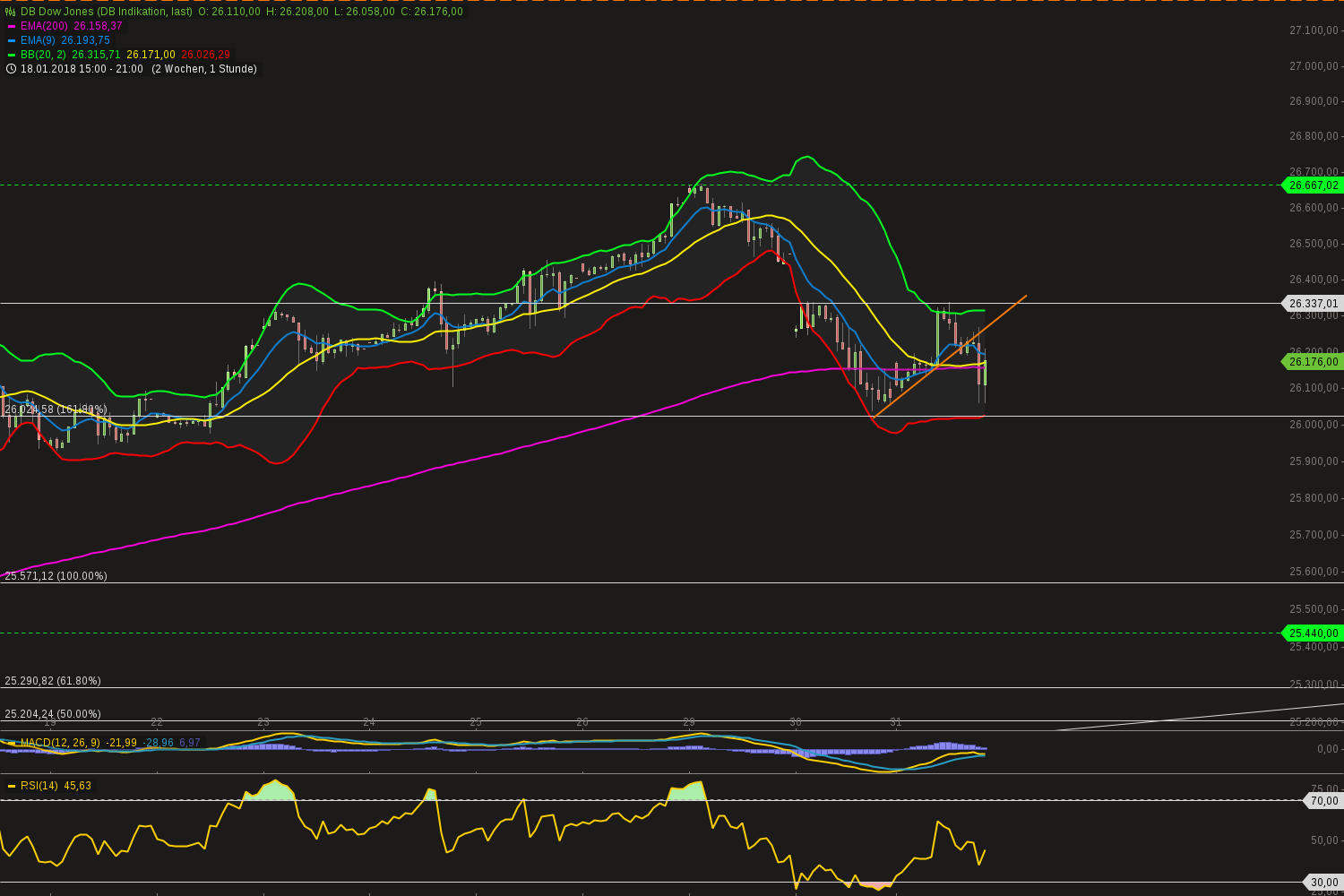
Task: Select the orange rising trendline on the chart
Action: (x=950, y=356)
